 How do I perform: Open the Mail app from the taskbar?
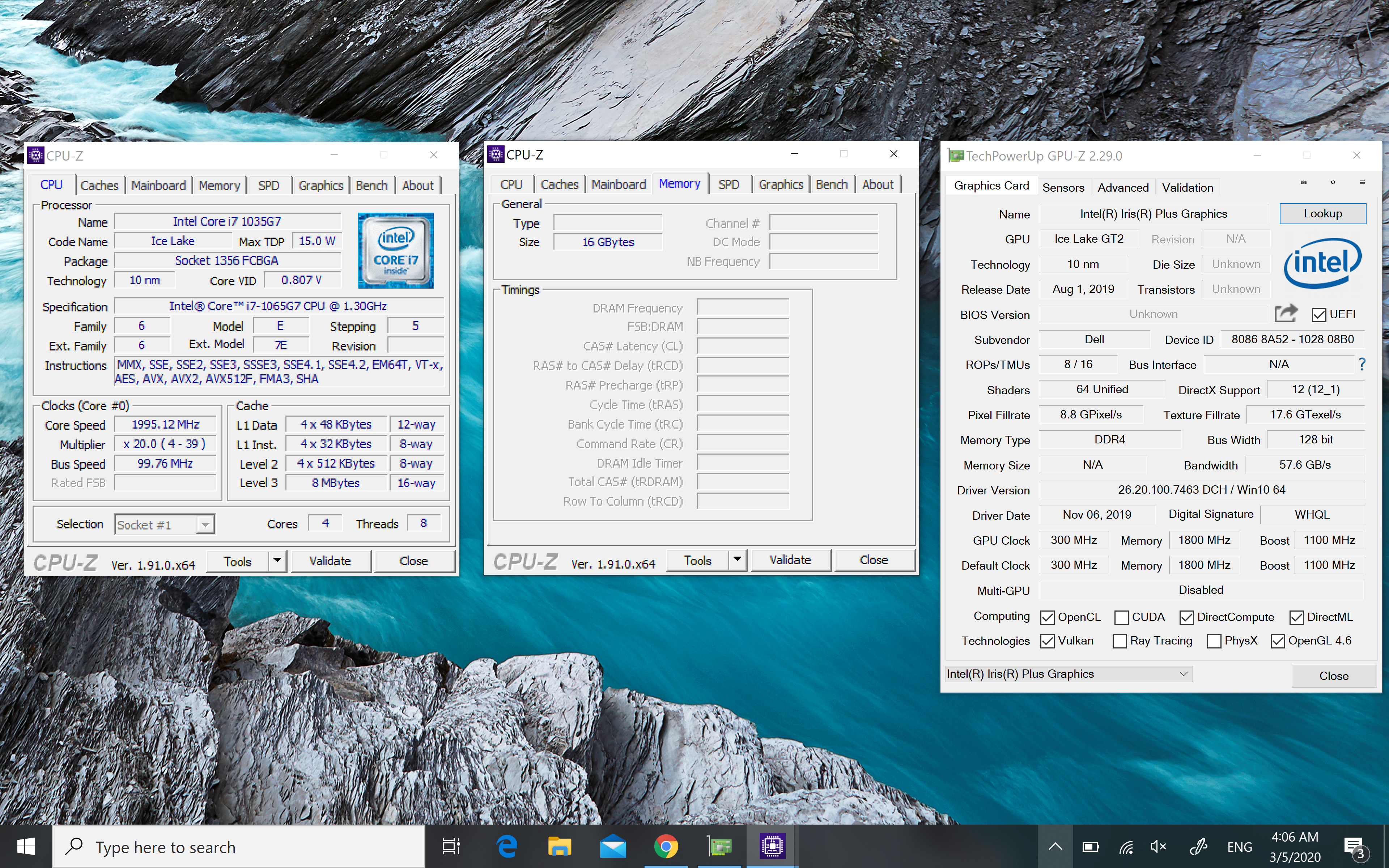[613, 846]
